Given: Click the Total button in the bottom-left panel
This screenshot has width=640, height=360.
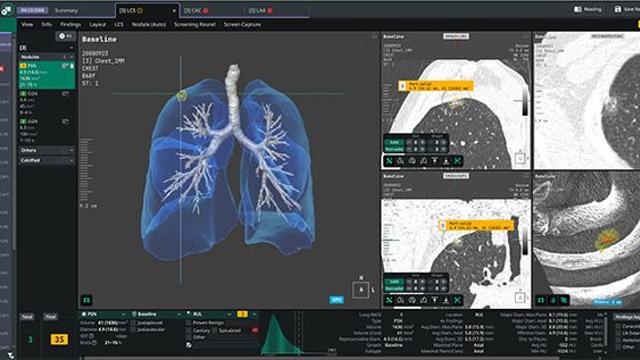Looking at the screenshot, I should pos(27,317).
